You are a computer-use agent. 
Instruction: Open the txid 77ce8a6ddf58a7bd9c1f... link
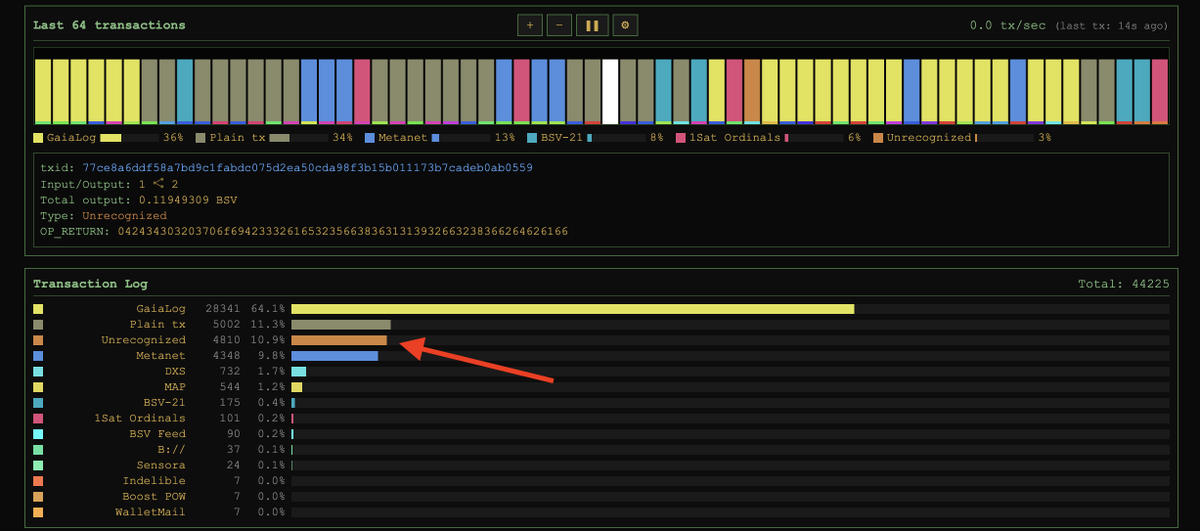pos(307,168)
